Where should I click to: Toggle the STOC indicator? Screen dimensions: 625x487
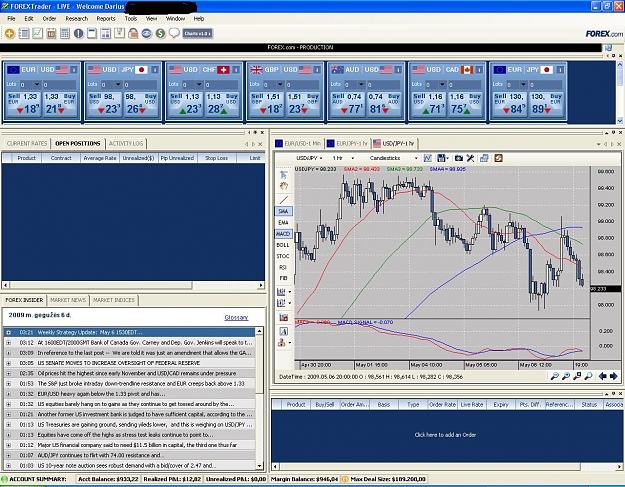(283, 256)
